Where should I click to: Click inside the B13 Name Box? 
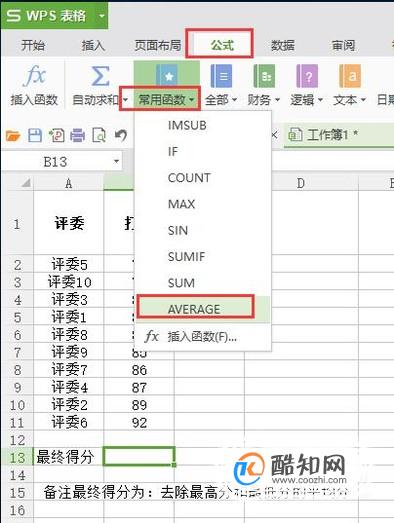click(55, 162)
